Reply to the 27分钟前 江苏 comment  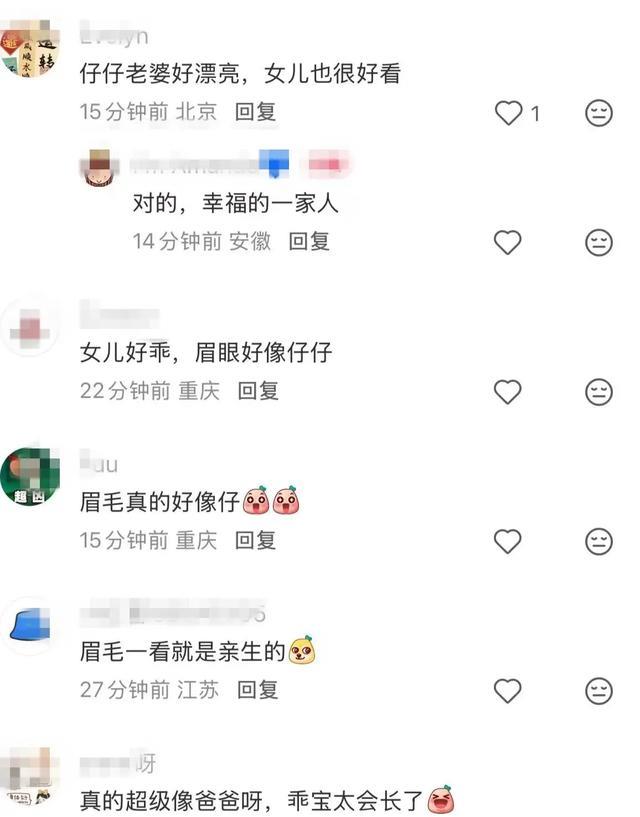[x=258, y=690]
